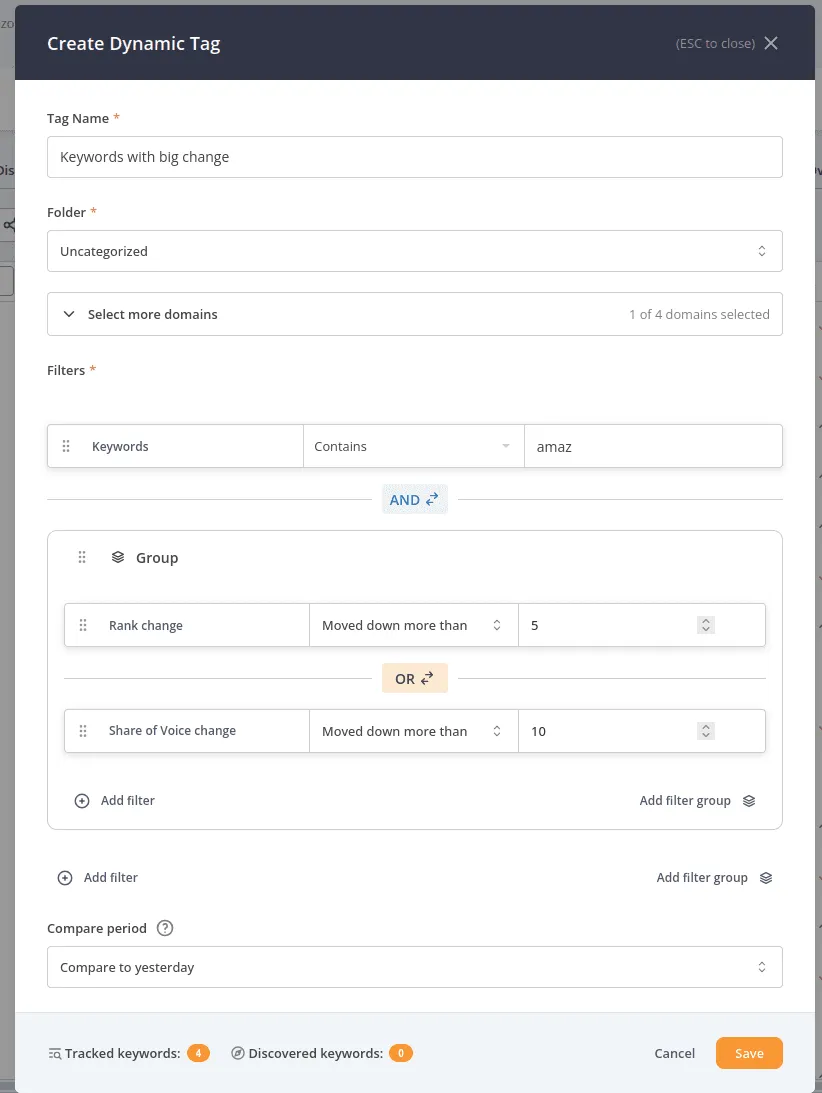Viewport: 822px width, 1093px height.
Task: Click the Rank change filter field
Action: (187, 625)
